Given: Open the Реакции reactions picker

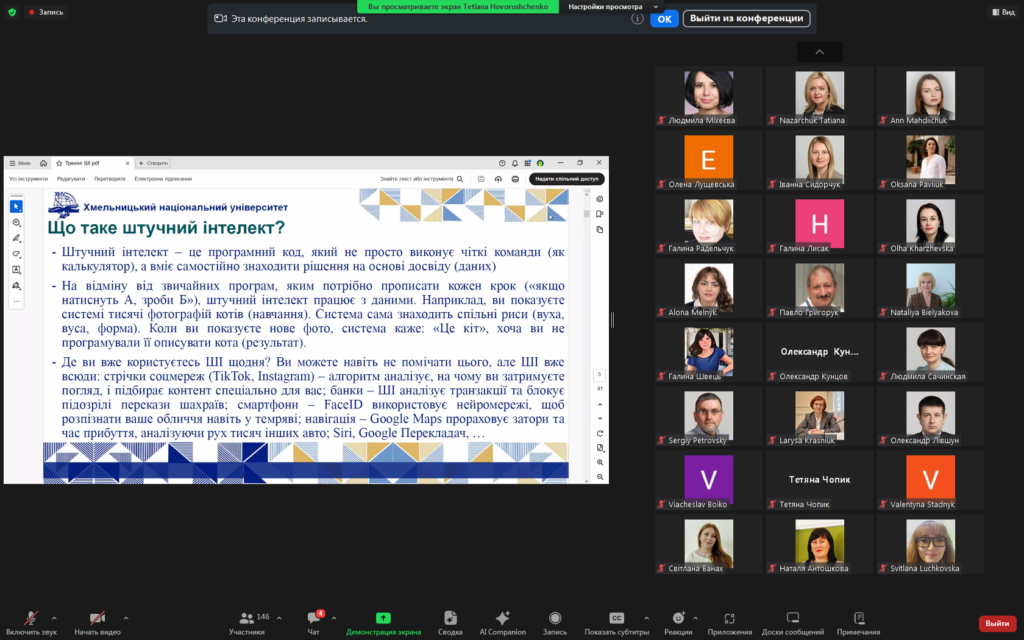Looking at the screenshot, I should coord(678,622).
